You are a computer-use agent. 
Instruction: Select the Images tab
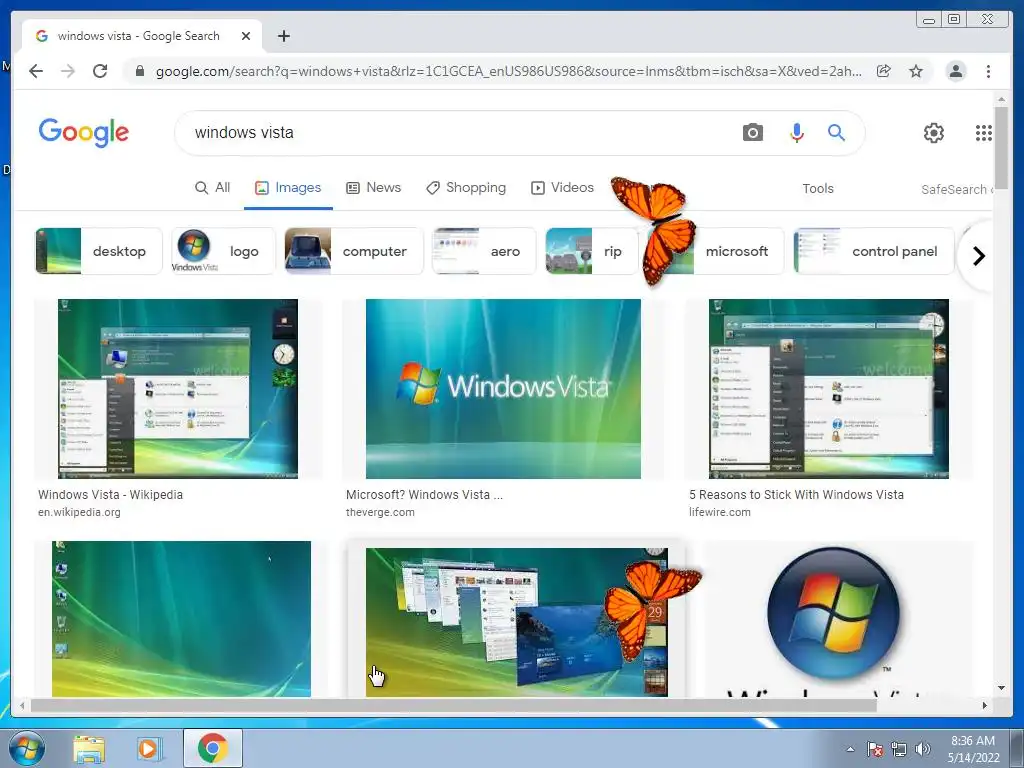coord(288,188)
